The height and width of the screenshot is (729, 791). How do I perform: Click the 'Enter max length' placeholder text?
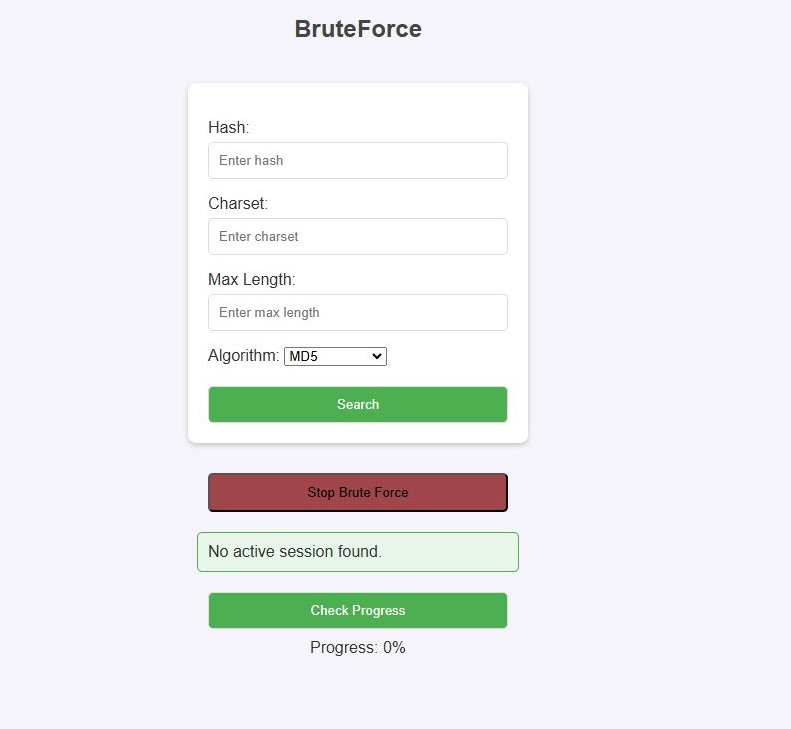point(269,312)
